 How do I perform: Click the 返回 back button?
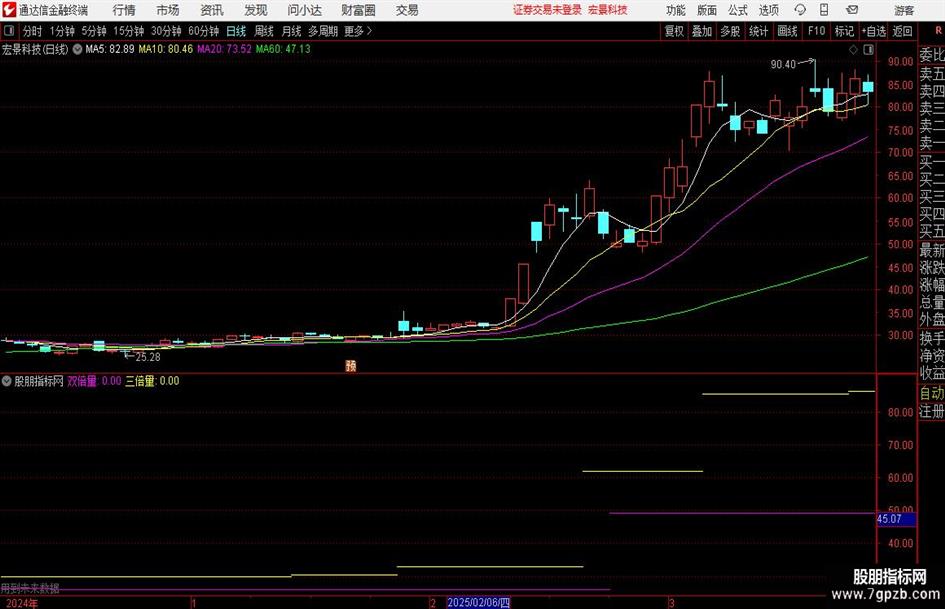(902, 31)
